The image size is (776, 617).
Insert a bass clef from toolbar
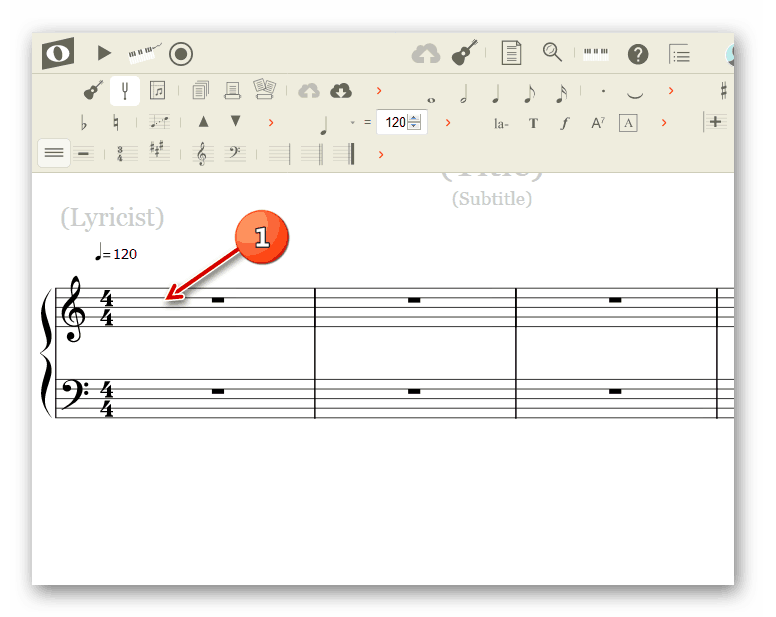(x=235, y=153)
